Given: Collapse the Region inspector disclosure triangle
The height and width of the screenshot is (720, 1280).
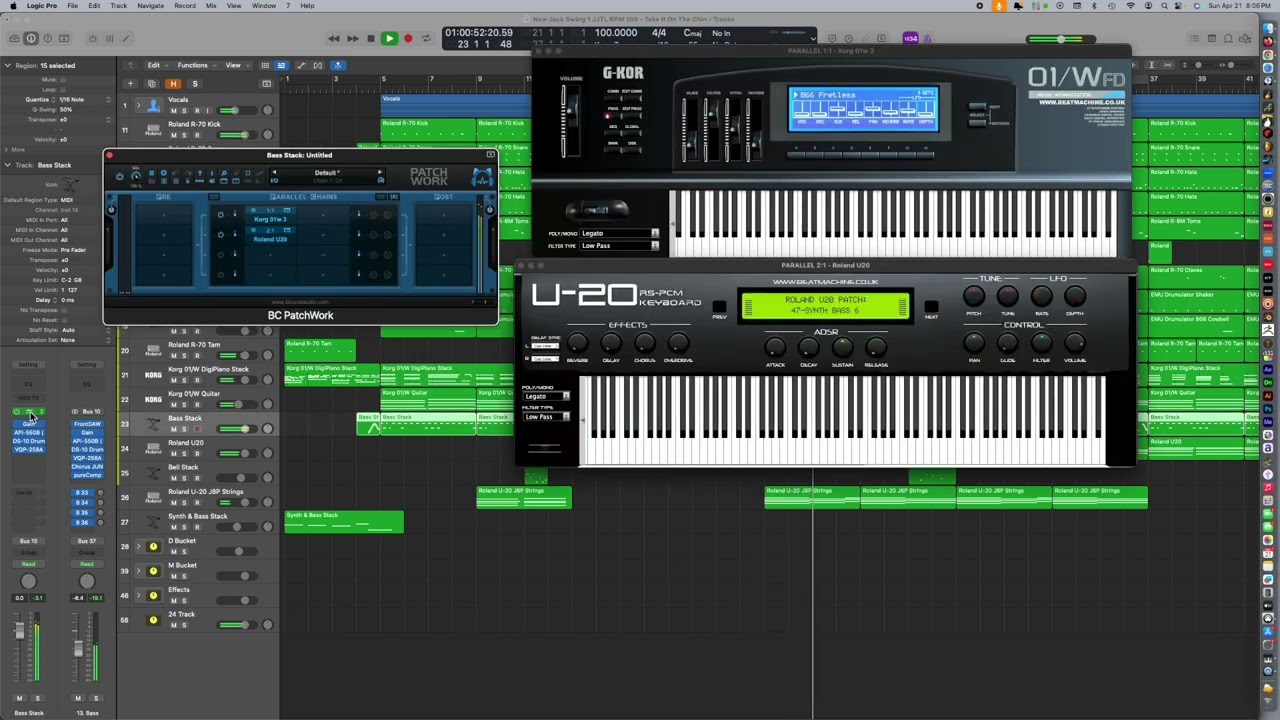Looking at the screenshot, I should (7, 66).
